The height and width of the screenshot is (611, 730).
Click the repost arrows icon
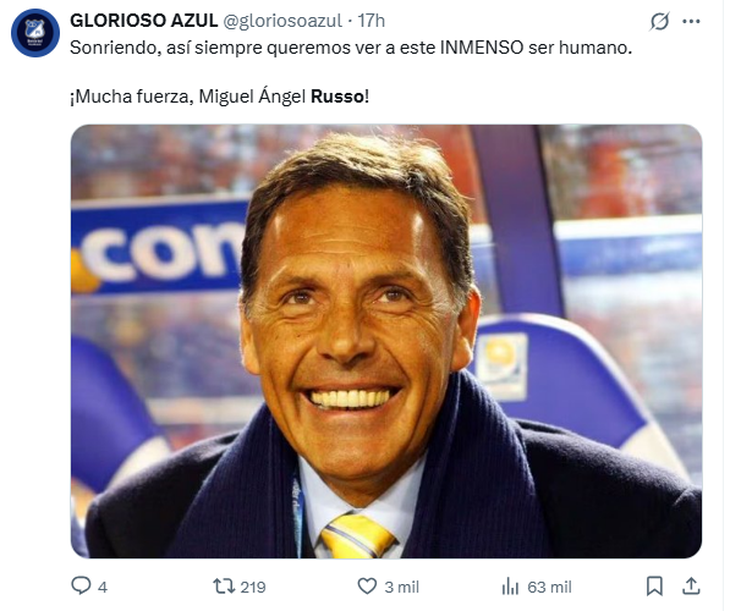coord(223,586)
